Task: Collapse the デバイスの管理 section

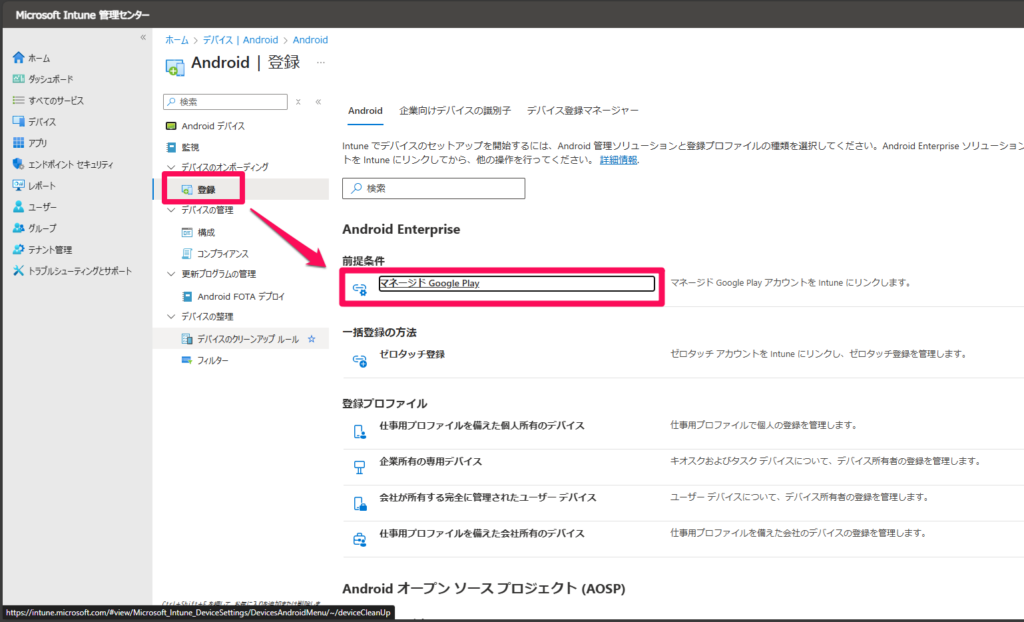Action: (171, 210)
